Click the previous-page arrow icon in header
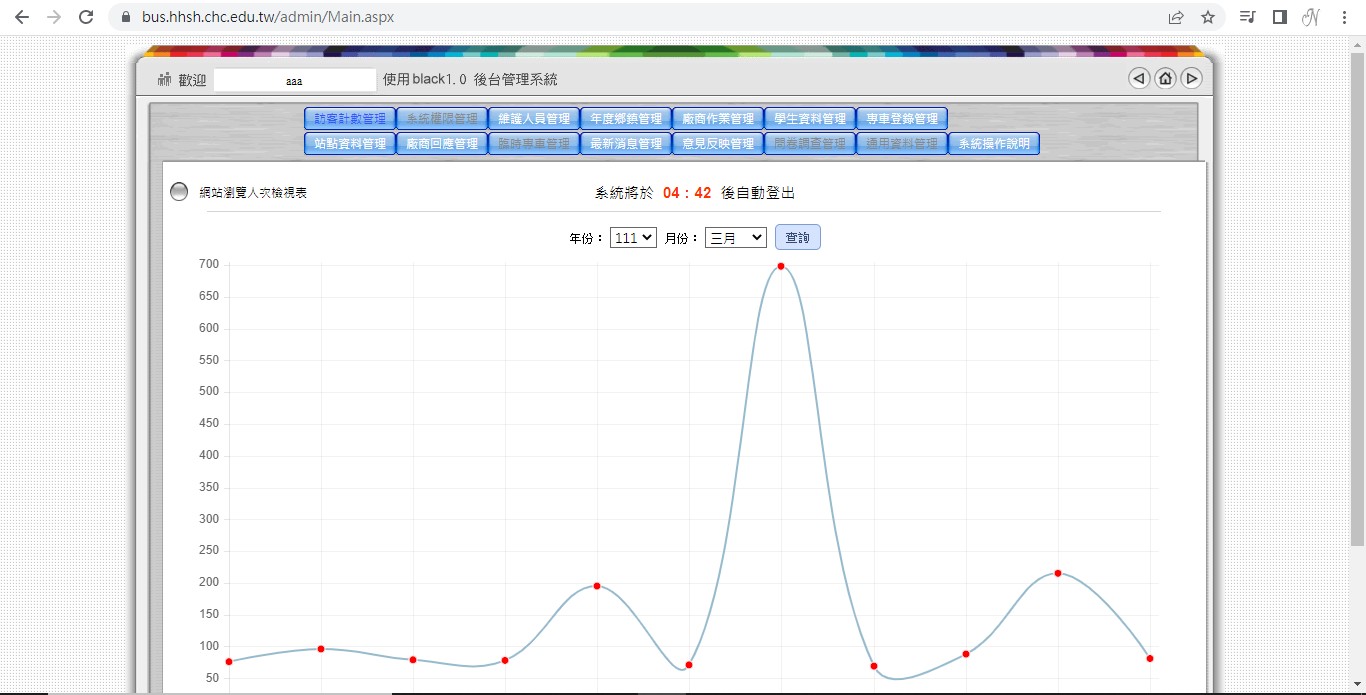The width and height of the screenshot is (1366, 695). point(1139,78)
